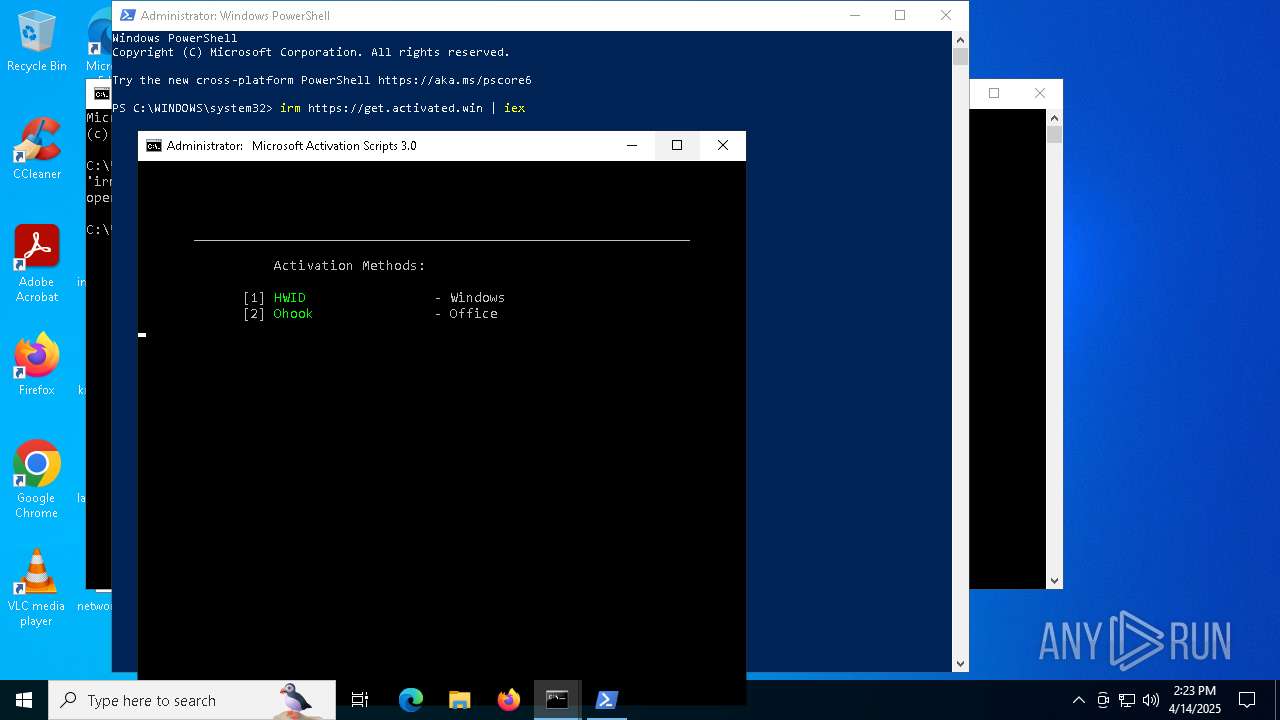Viewport: 1280px width, 720px height.
Task: Maximize the Windows PowerShell window
Action: tap(900, 15)
